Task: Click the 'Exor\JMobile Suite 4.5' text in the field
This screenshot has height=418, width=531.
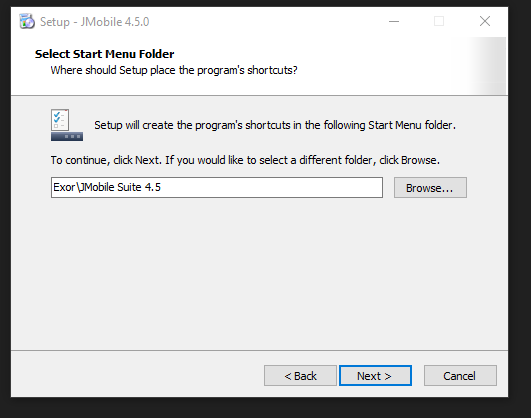Action: [107, 187]
